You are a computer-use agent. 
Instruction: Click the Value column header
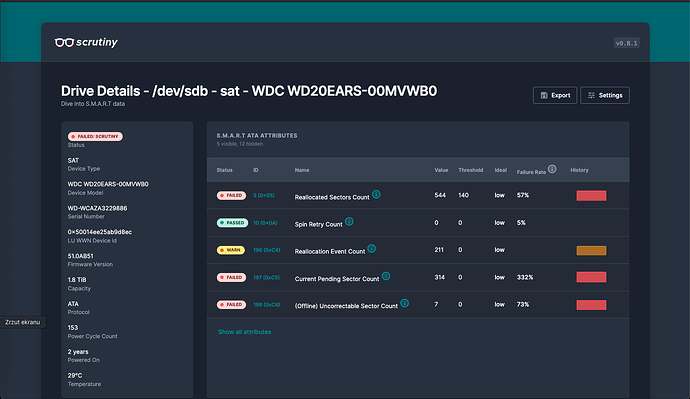pyautogui.click(x=441, y=170)
